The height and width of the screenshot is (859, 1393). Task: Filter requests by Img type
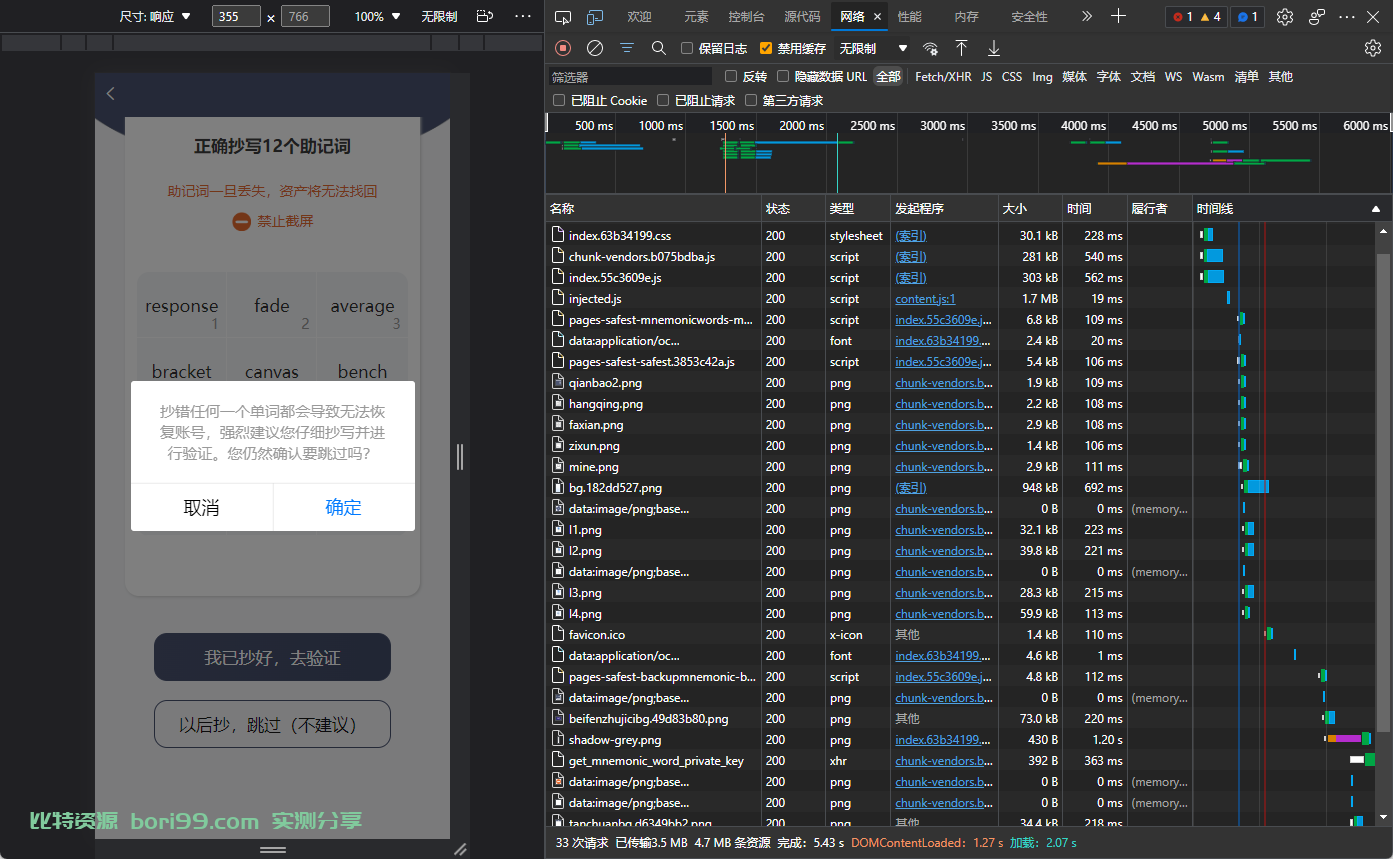1042,76
